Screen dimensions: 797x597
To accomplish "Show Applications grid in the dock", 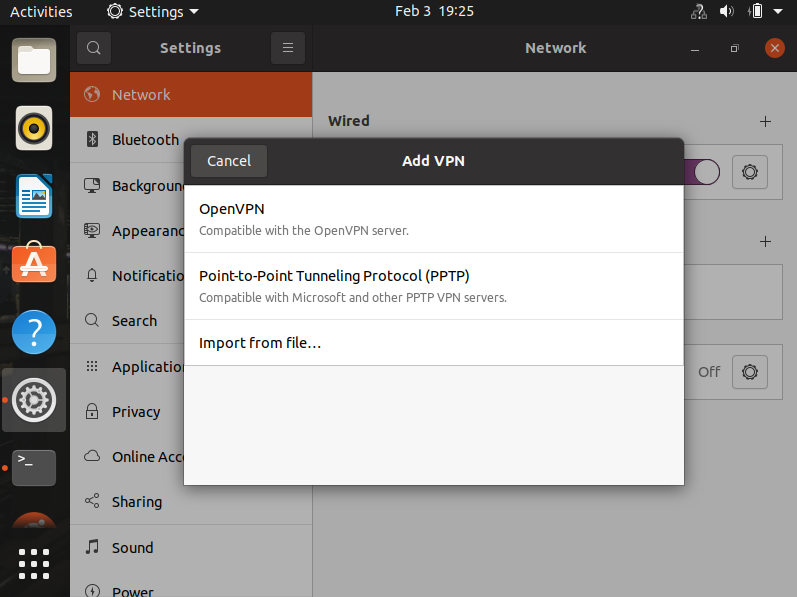I will [34, 564].
